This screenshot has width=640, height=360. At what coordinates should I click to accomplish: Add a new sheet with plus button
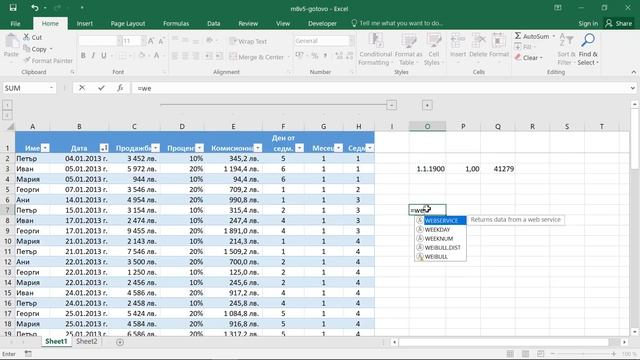(x=120, y=342)
